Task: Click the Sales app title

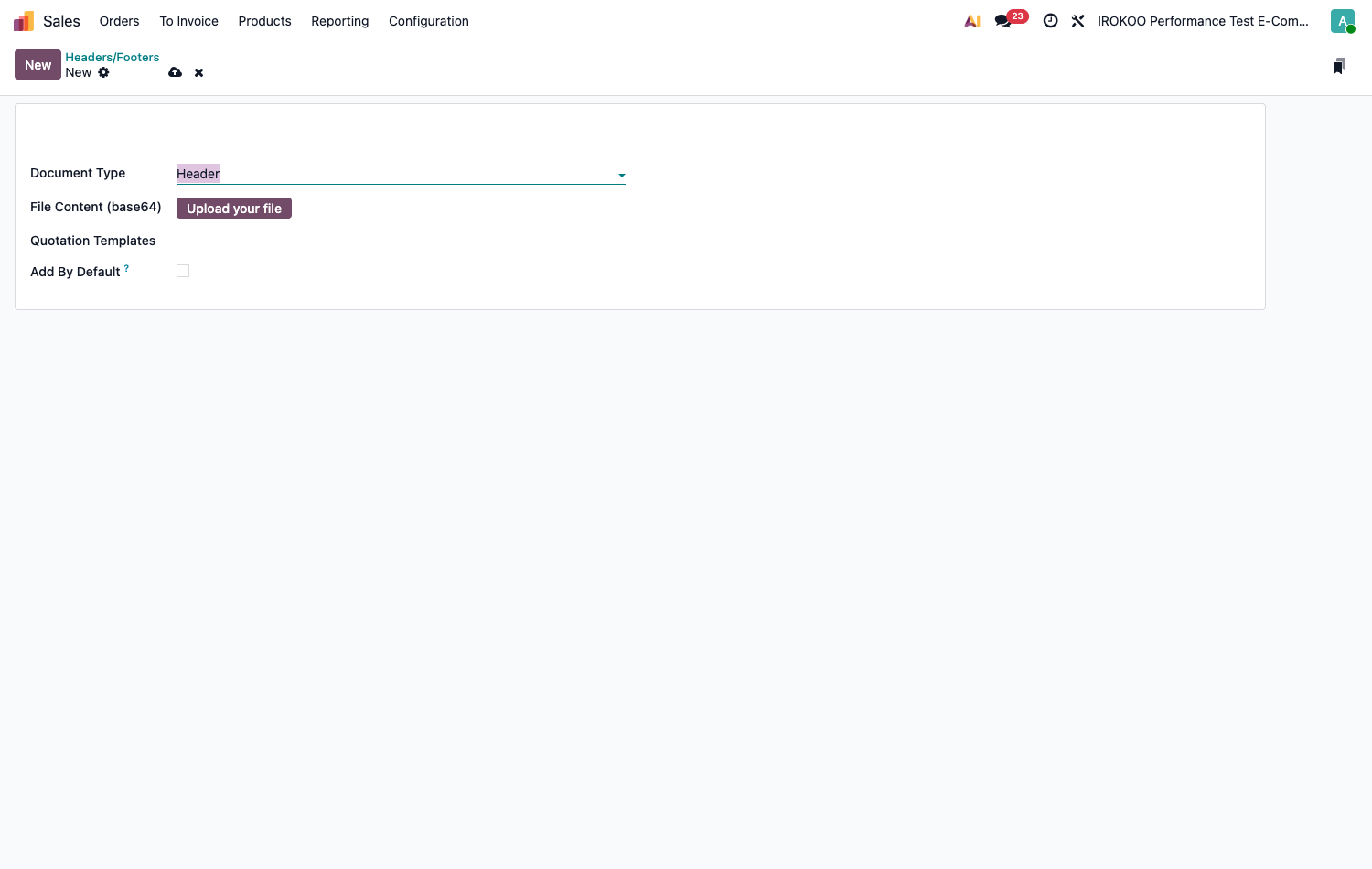Action: pyautogui.click(x=61, y=21)
